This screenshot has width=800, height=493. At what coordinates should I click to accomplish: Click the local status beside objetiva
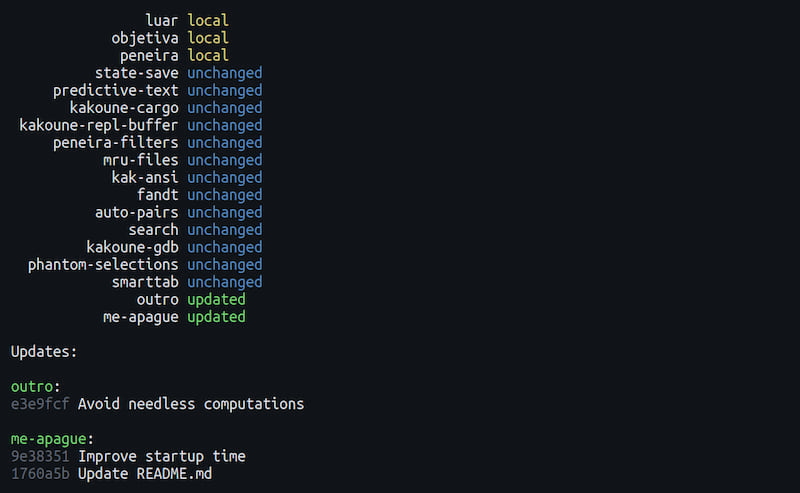[208, 38]
